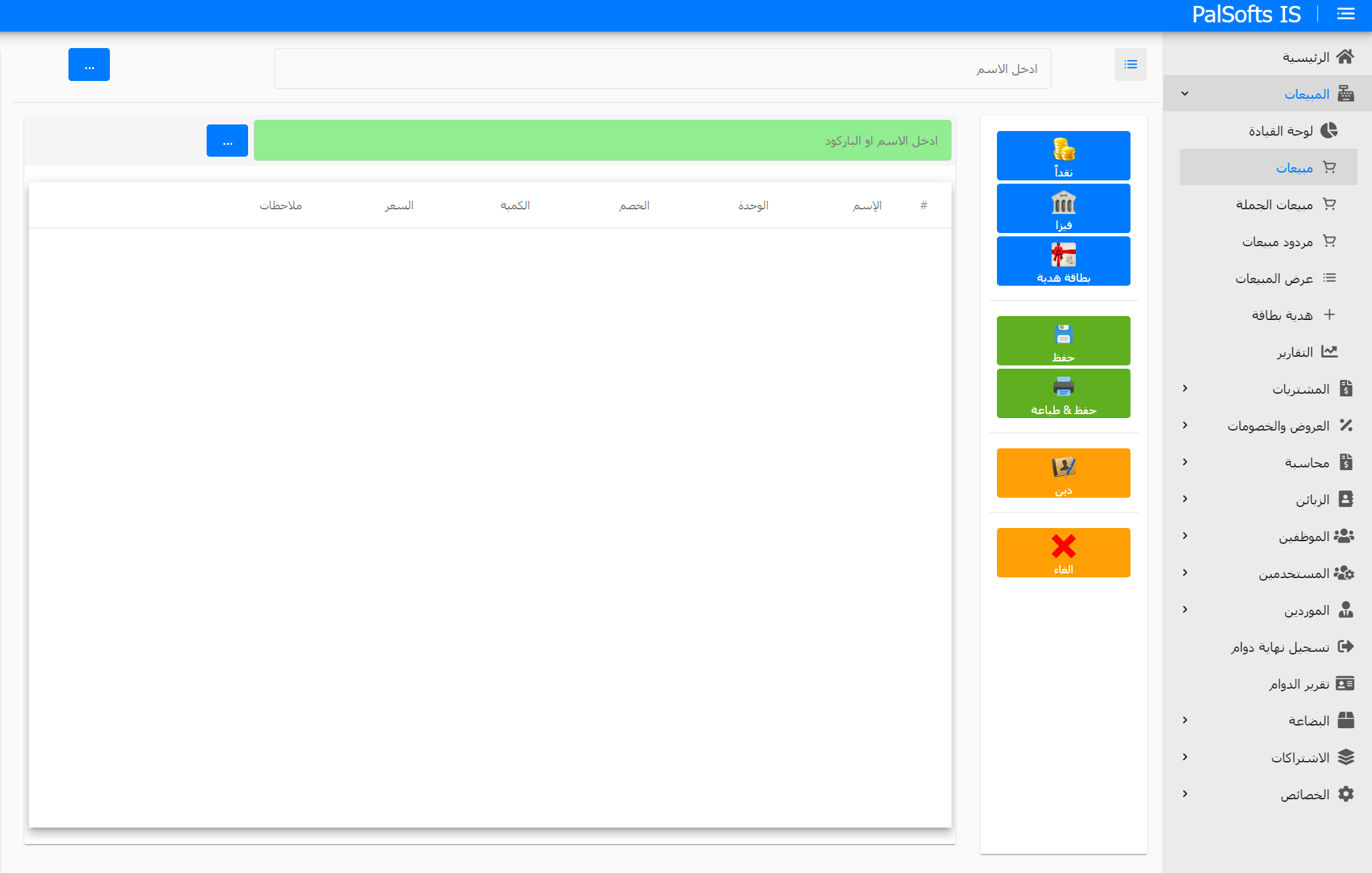
Task: Click the blue '...' button near the name field
Action: tap(89, 64)
